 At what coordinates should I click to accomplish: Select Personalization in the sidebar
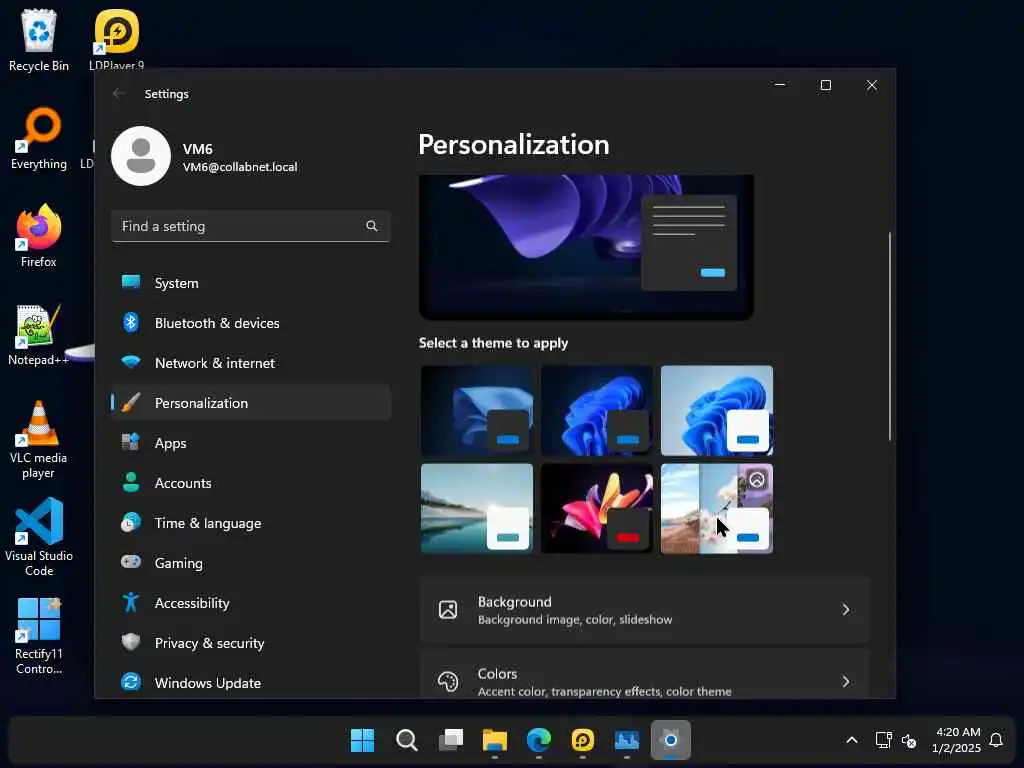point(251,402)
